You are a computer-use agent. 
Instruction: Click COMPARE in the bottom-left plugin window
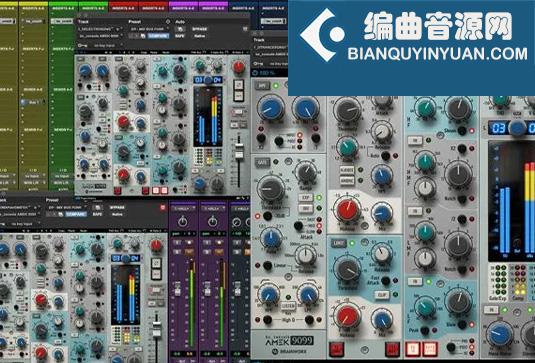(x=76, y=214)
